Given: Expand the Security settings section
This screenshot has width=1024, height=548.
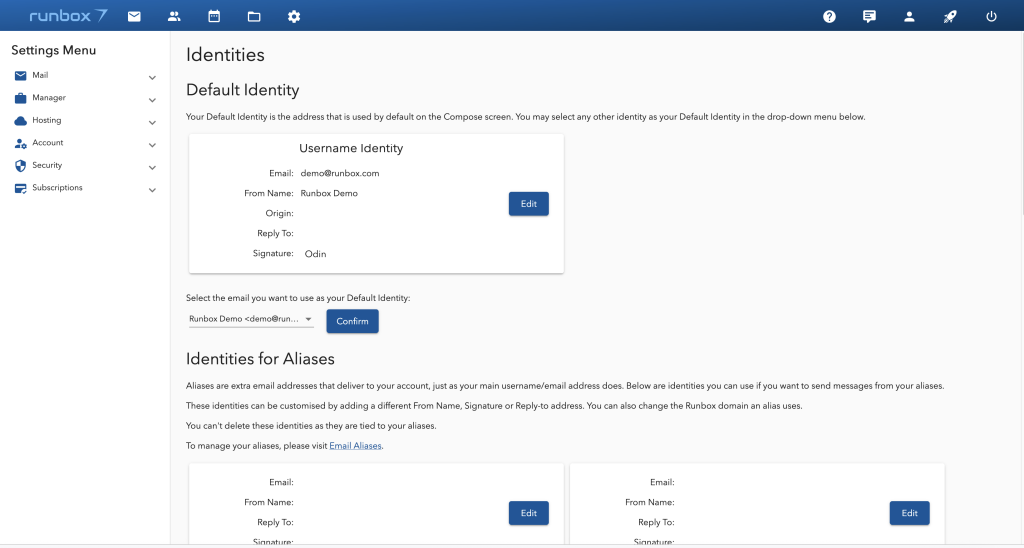Looking at the screenshot, I should pyautogui.click(x=152, y=167).
